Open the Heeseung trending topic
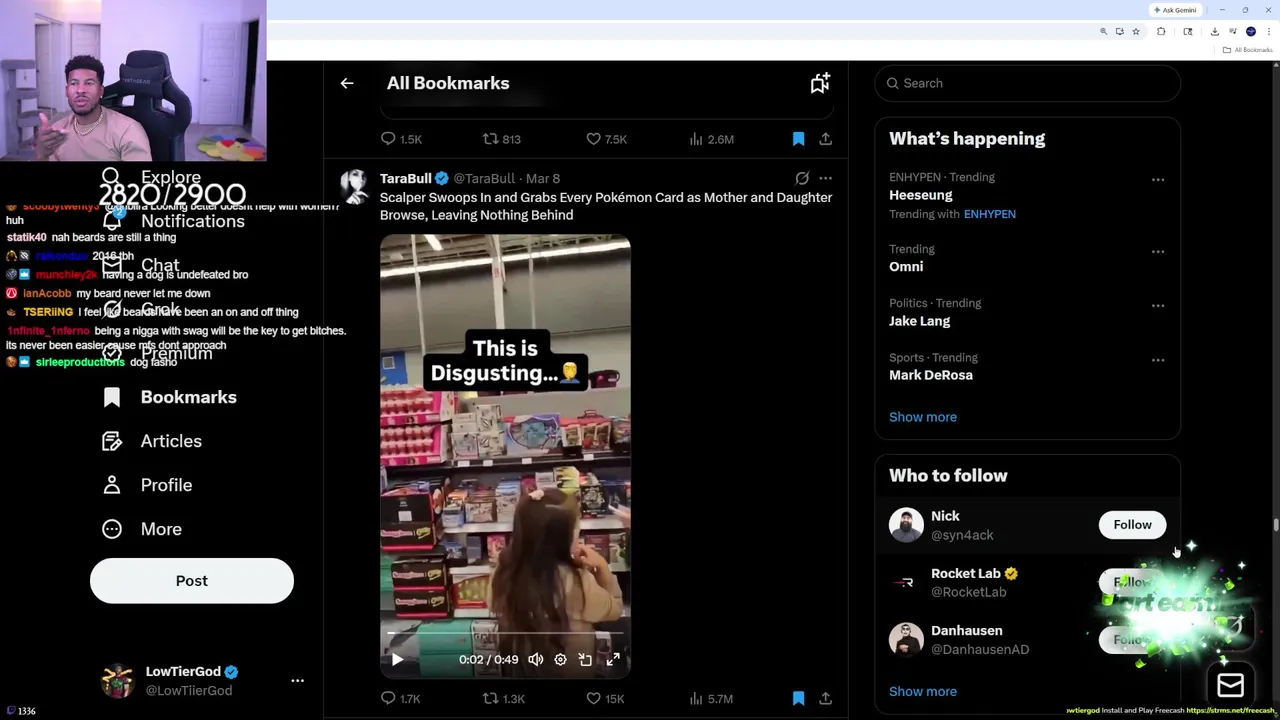 pyautogui.click(x=921, y=195)
